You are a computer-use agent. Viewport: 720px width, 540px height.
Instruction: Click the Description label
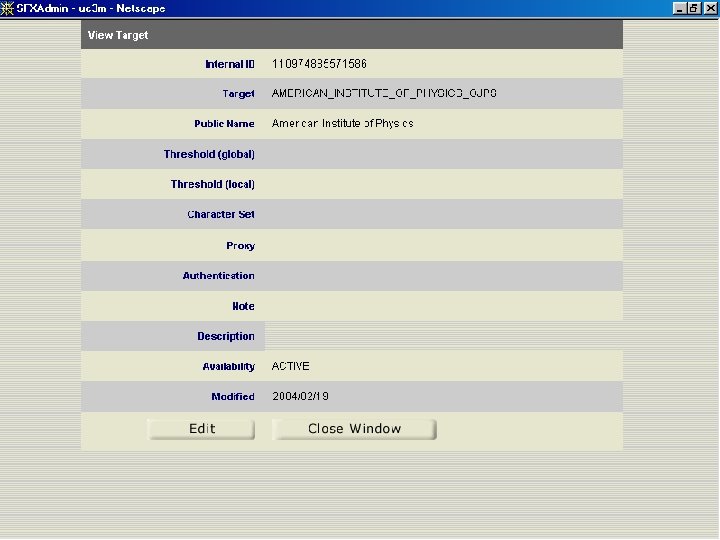(226, 336)
